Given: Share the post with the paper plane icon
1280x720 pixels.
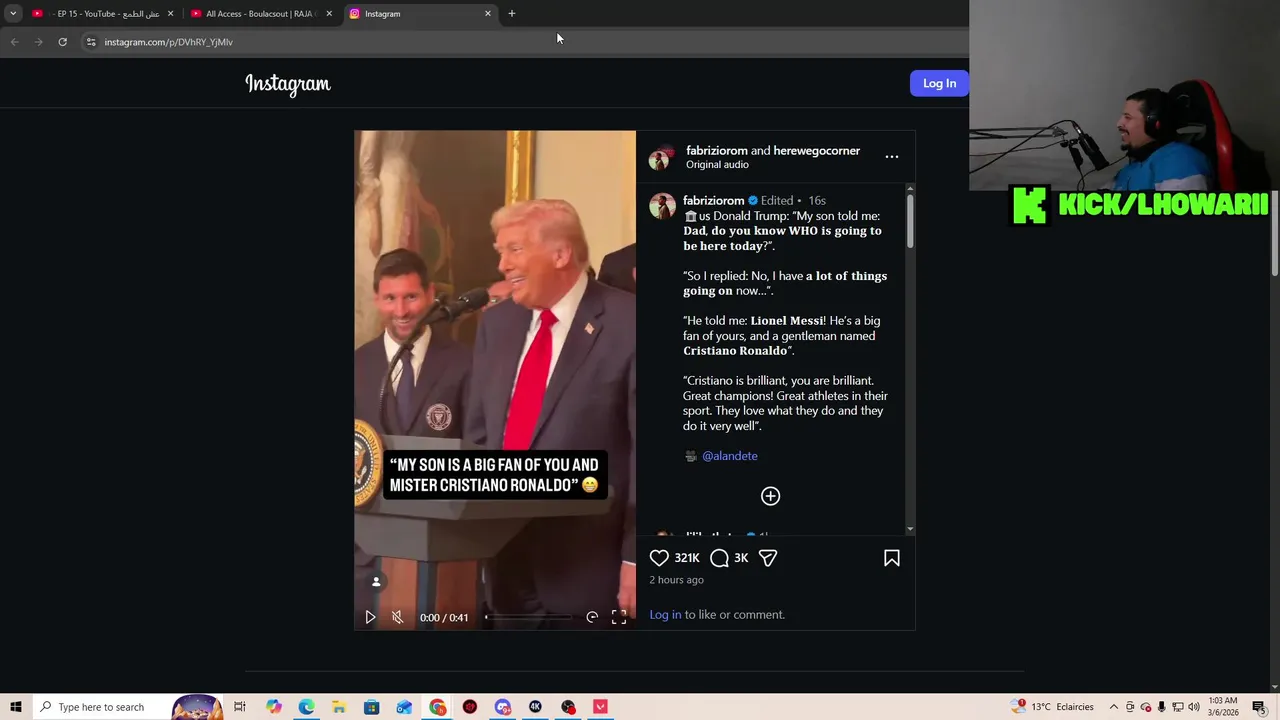Looking at the screenshot, I should coord(768,558).
